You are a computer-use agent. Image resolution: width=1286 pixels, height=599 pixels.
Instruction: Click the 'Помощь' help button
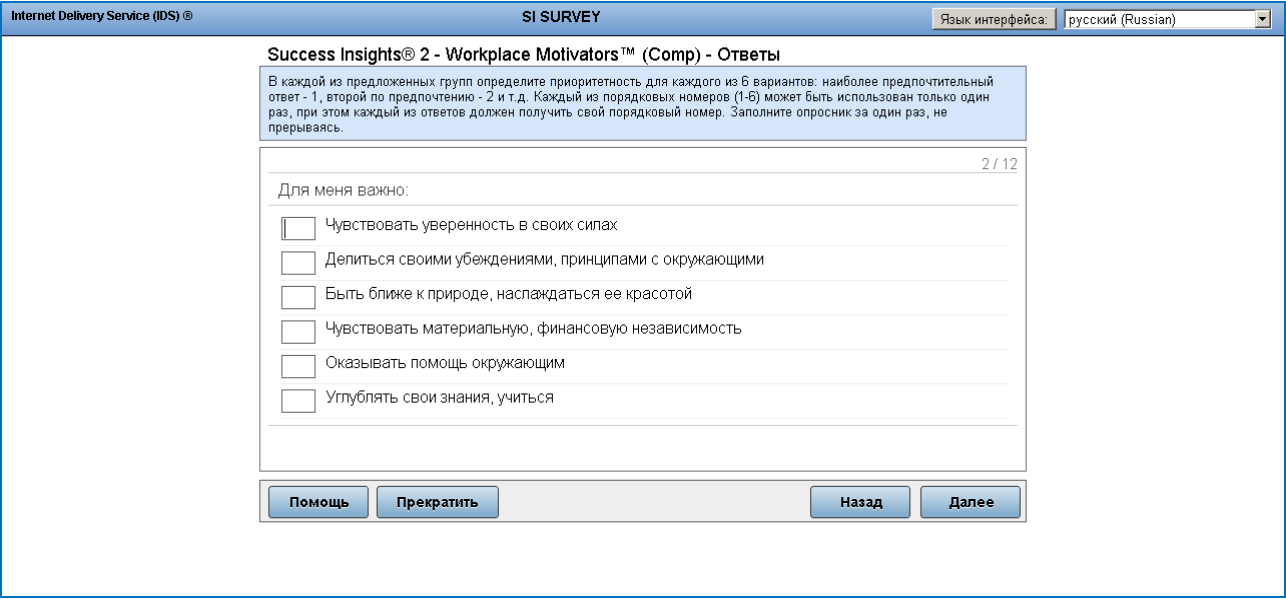pyautogui.click(x=319, y=502)
